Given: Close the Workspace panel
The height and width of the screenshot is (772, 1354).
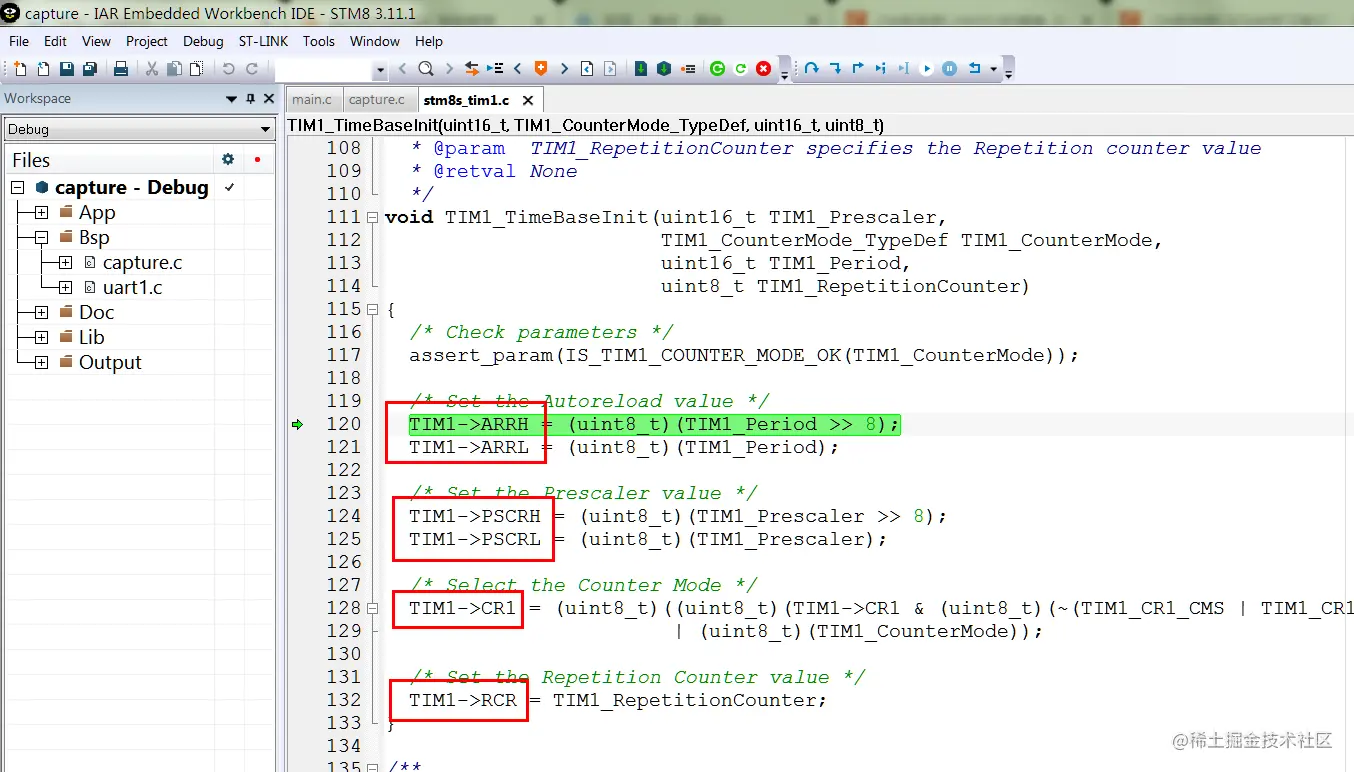Looking at the screenshot, I should (268, 98).
